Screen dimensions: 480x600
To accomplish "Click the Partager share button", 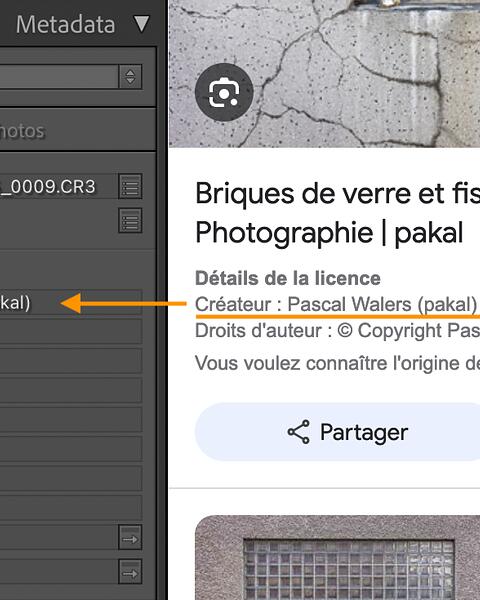I will (x=338, y=432).
